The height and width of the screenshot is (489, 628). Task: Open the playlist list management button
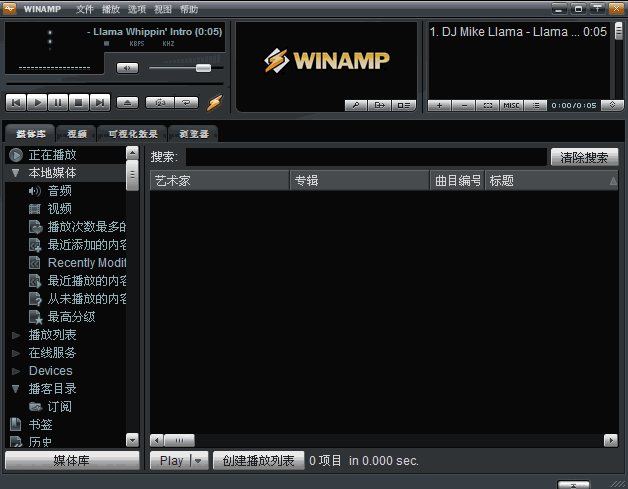coord(535,105)
